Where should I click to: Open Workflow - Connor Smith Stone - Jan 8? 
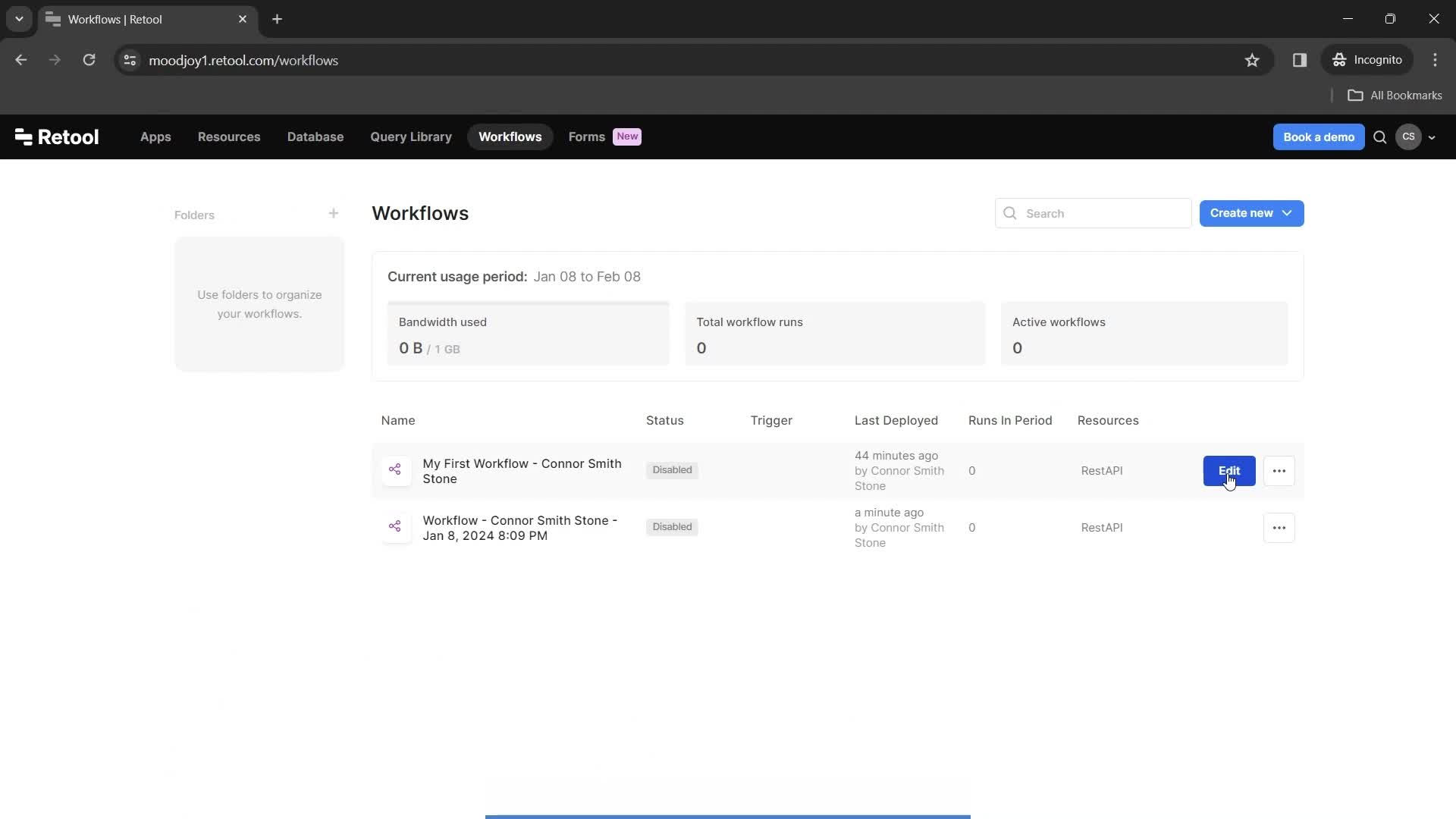pos(520,528)
